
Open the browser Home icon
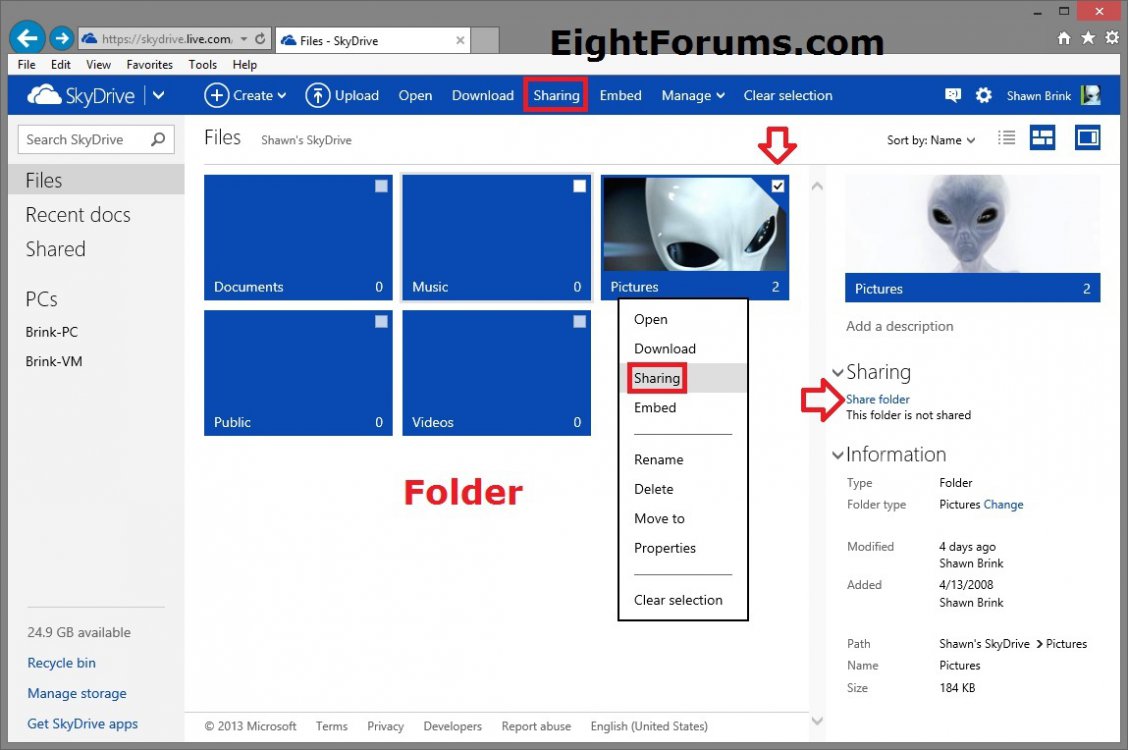(1064, 38)
